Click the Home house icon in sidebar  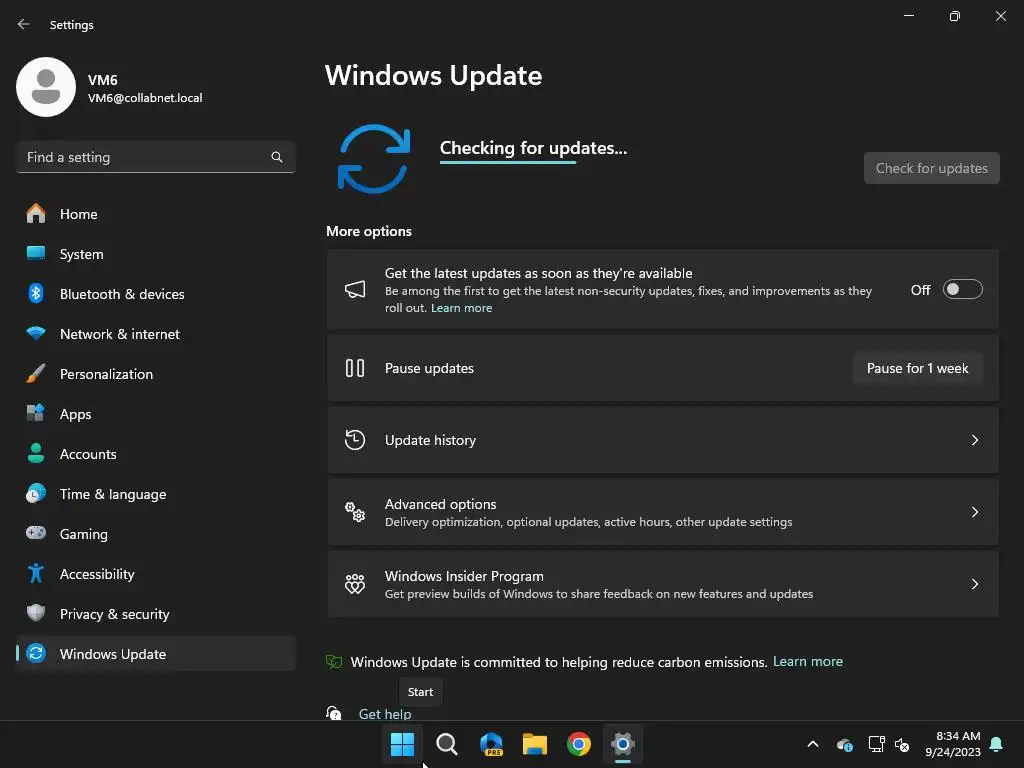click(36, 214)
